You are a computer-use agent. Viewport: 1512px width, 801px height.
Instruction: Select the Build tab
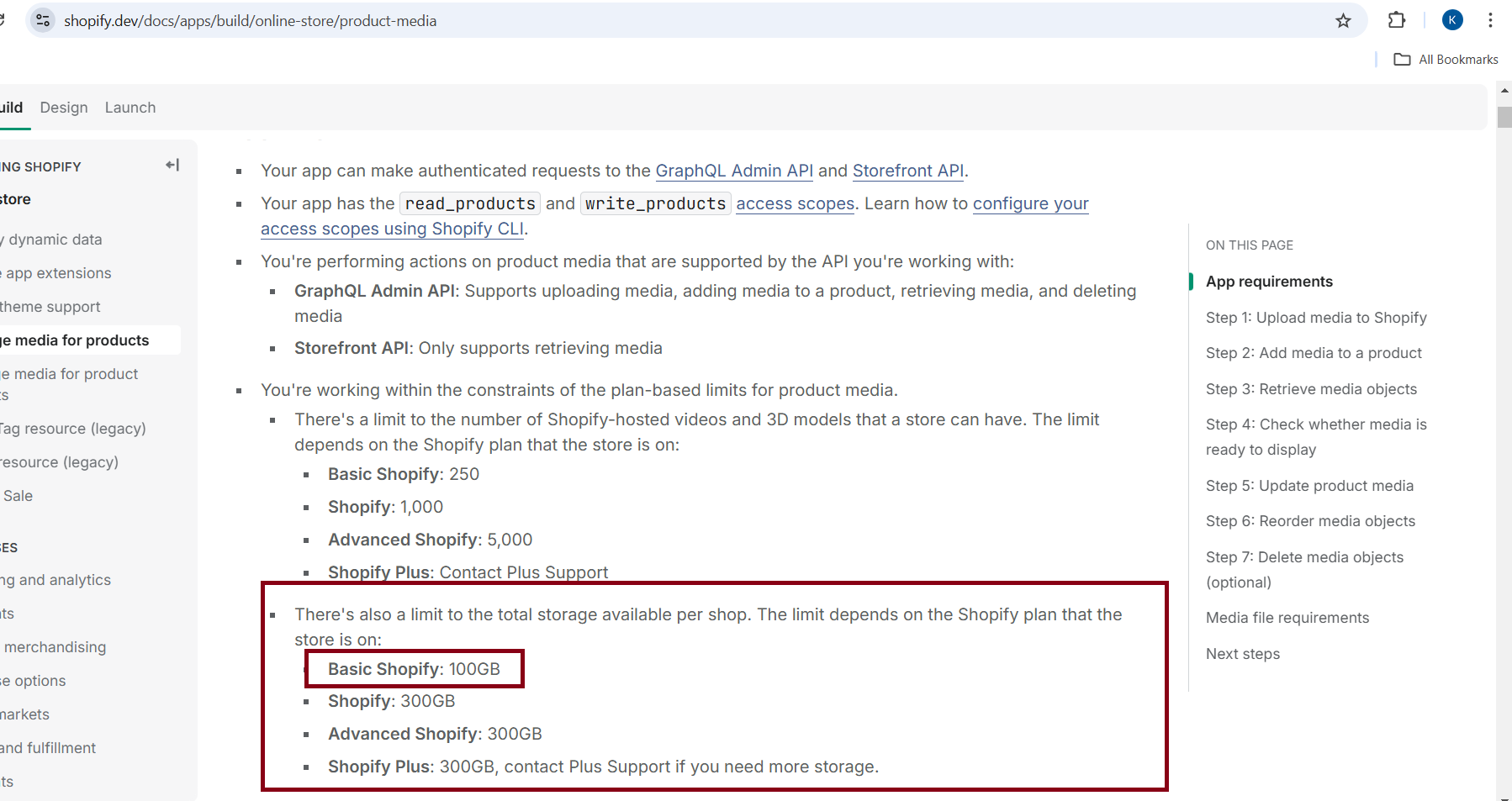[x=11, y=108]
